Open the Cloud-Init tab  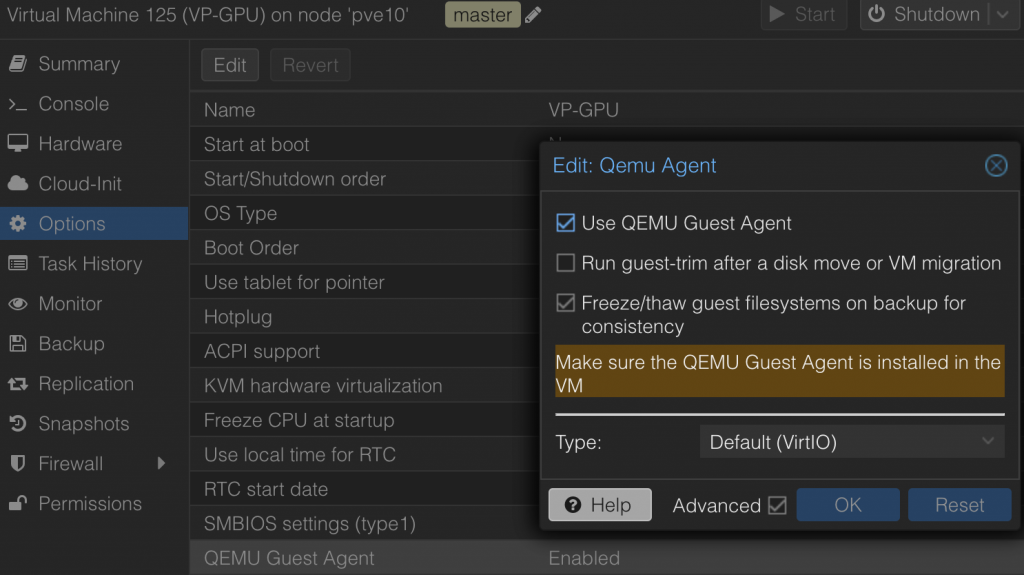pyautogui.click(x=94, y=184)
